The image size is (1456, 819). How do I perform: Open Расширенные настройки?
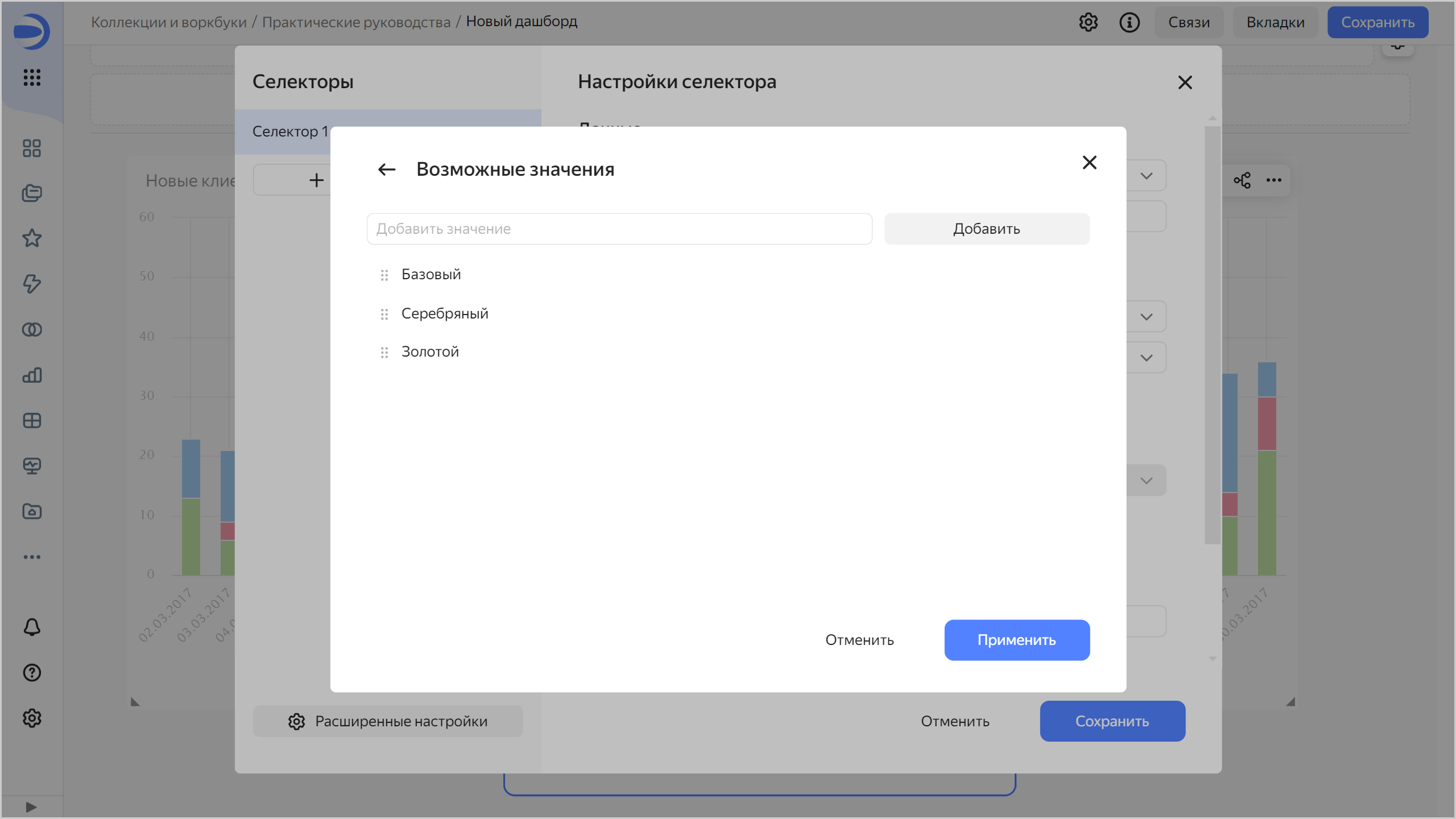click(388, 721)
